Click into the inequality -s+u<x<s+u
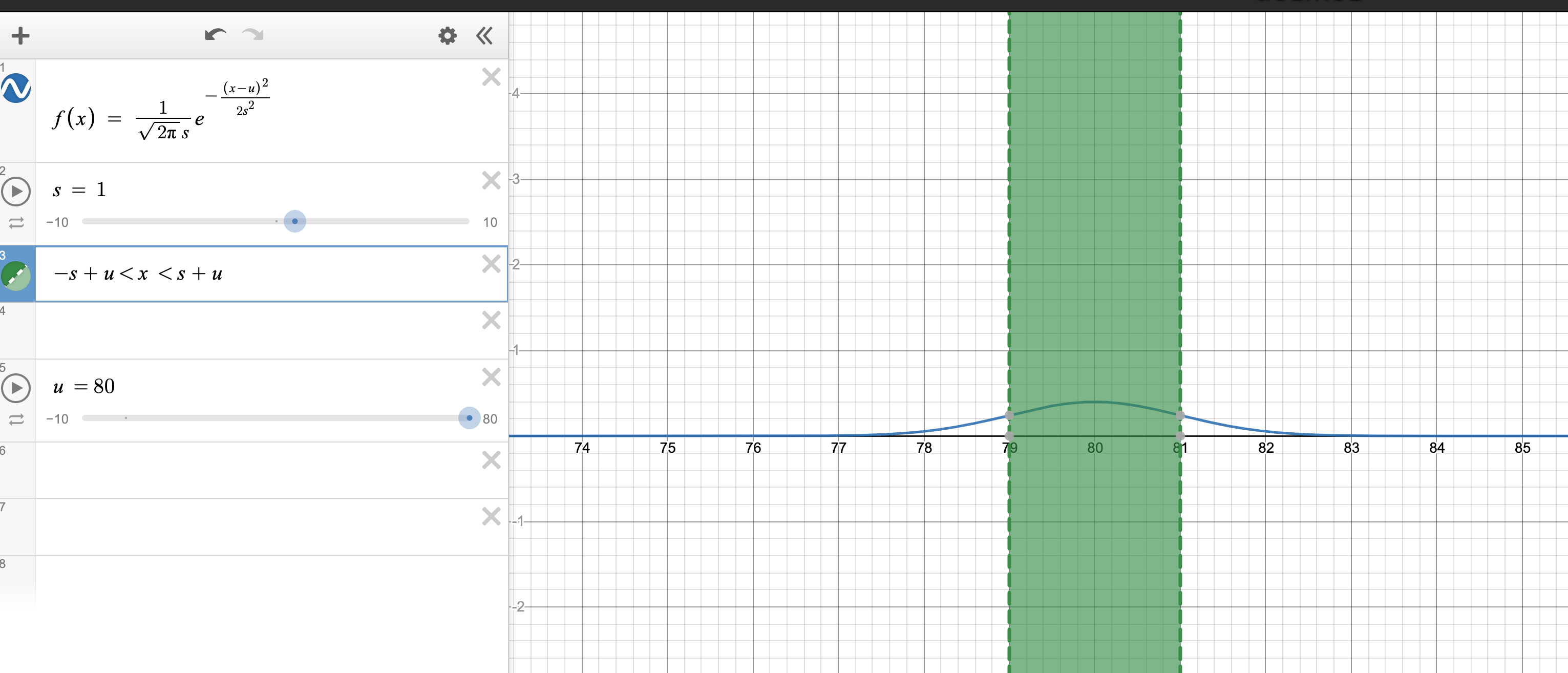1568x673 pixels. coord(138,274)
